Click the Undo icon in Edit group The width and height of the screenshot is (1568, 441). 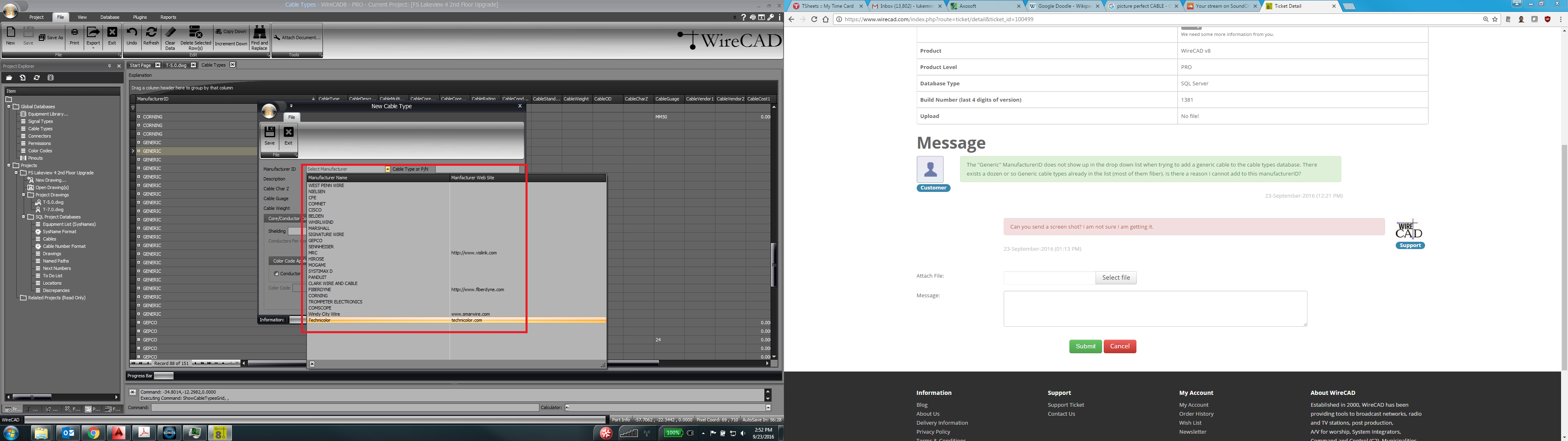click(x=131, y=36)
